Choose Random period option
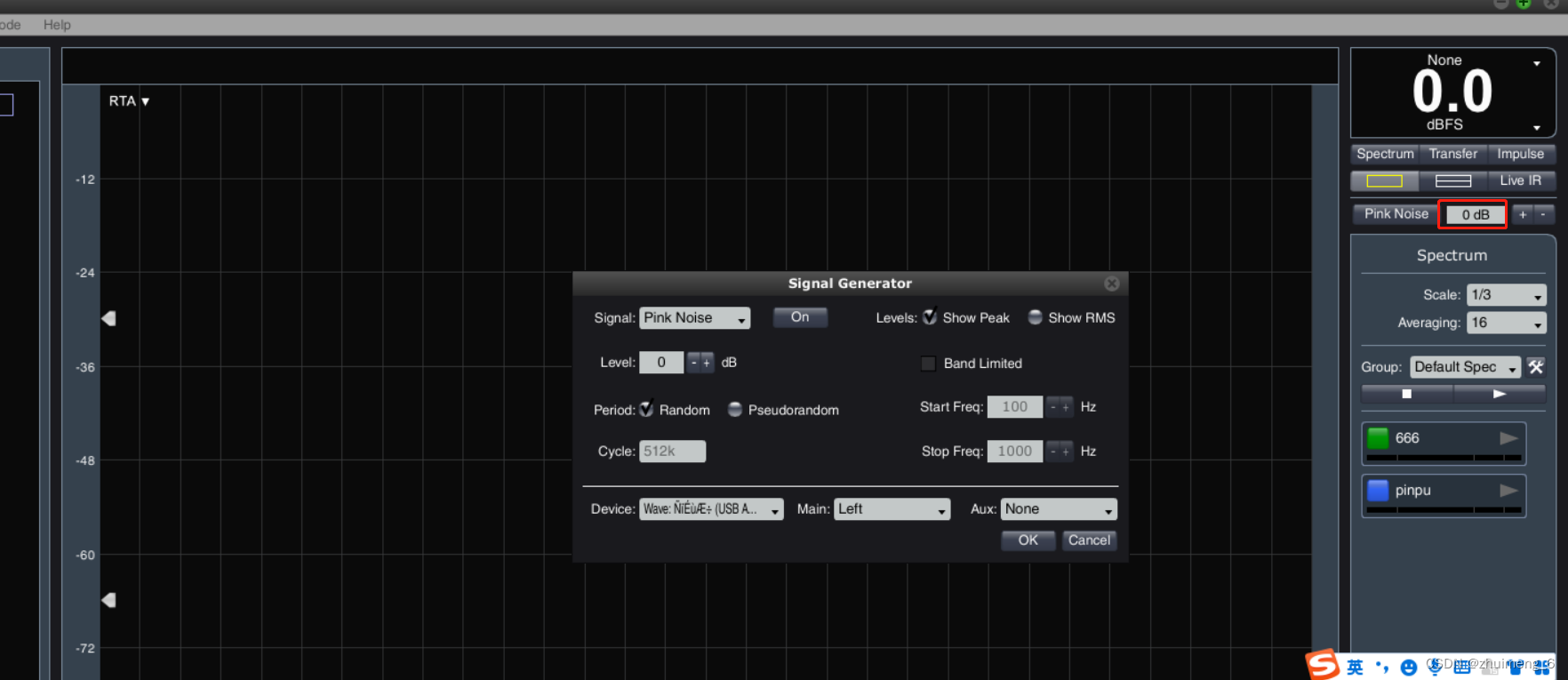1568x680 pixels. tap(646, 409)
